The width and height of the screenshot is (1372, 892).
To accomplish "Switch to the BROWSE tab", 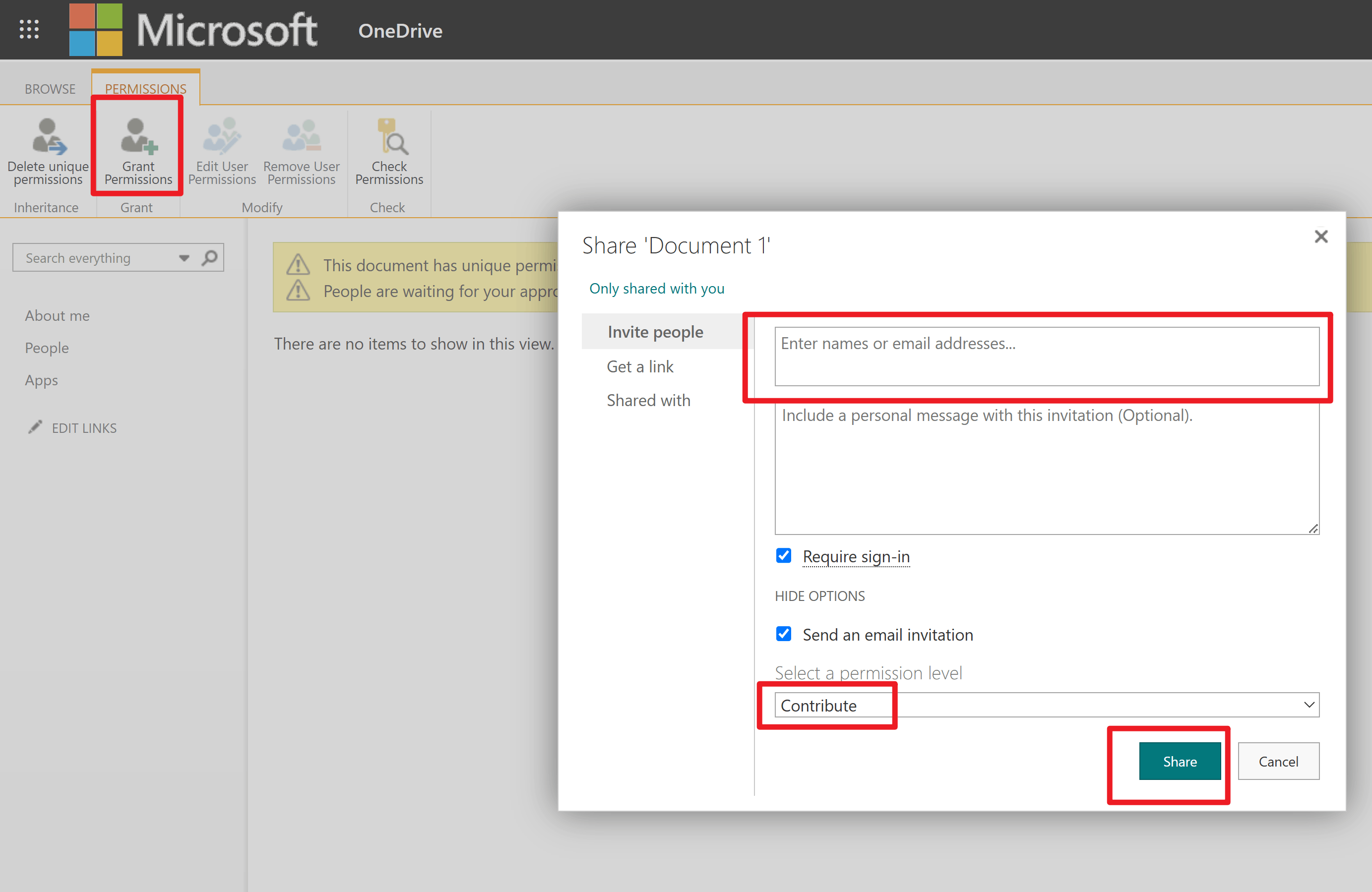I will click(x=50, y=89).
